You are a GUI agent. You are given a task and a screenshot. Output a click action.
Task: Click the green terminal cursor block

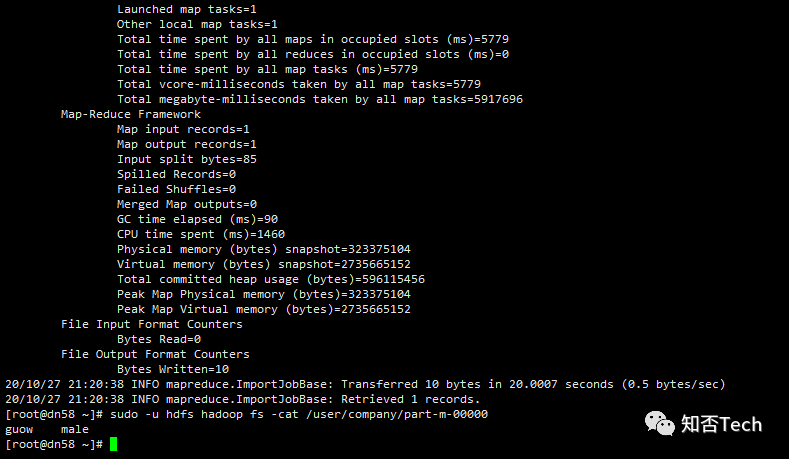click(x=113, y=444)
